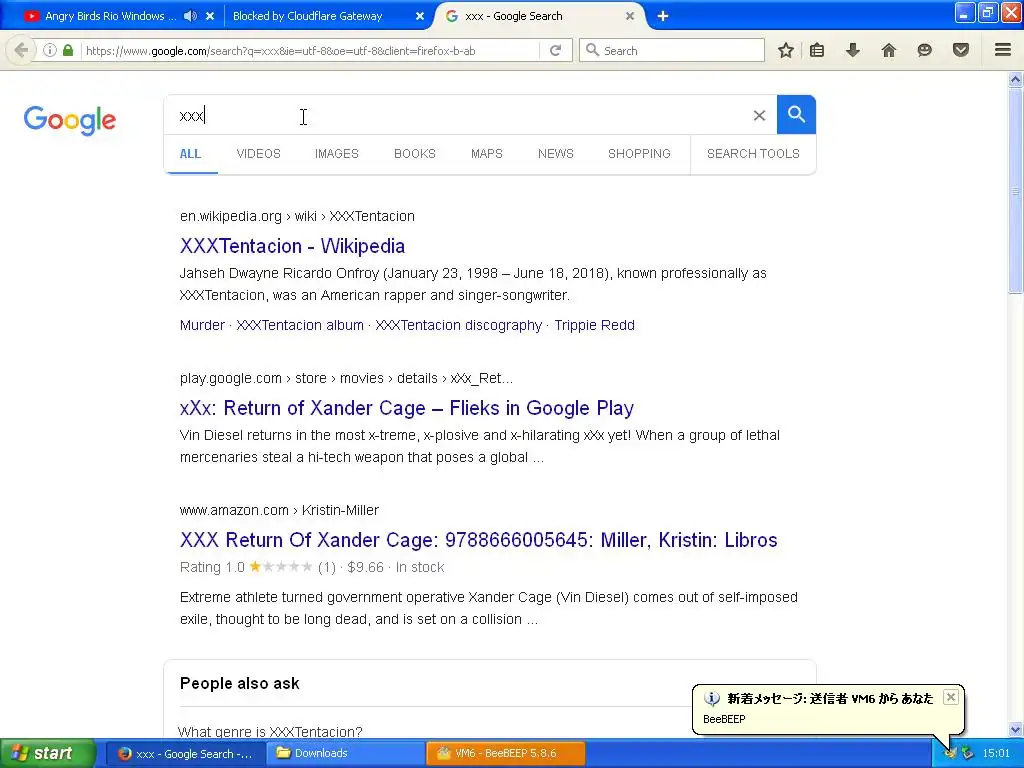Viewport: 1024px width, 768px height.
Task: Open a new tab with plus button
Action: [x=663, y=16]
